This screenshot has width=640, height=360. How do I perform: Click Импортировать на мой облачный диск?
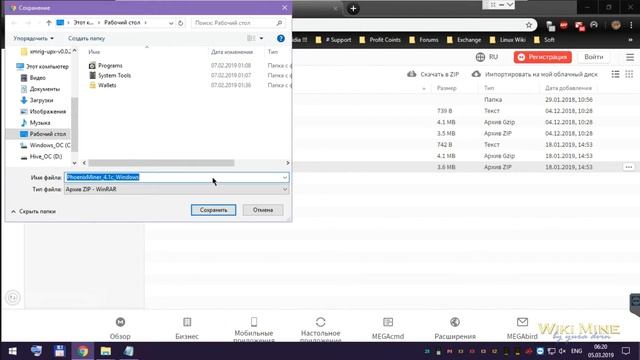(535, 74)
